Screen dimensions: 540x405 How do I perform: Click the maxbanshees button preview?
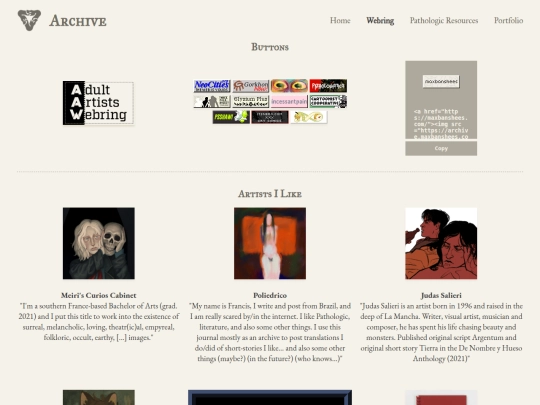pyautogui.click(x=441, y=82)
